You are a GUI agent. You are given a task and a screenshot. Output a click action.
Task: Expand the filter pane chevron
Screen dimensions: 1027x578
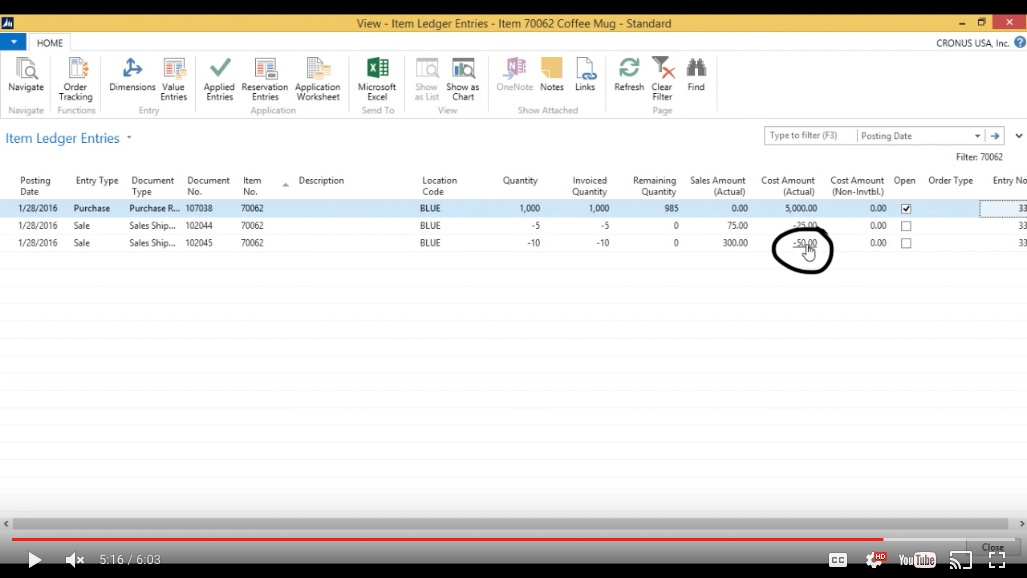tap(1018, 136)
